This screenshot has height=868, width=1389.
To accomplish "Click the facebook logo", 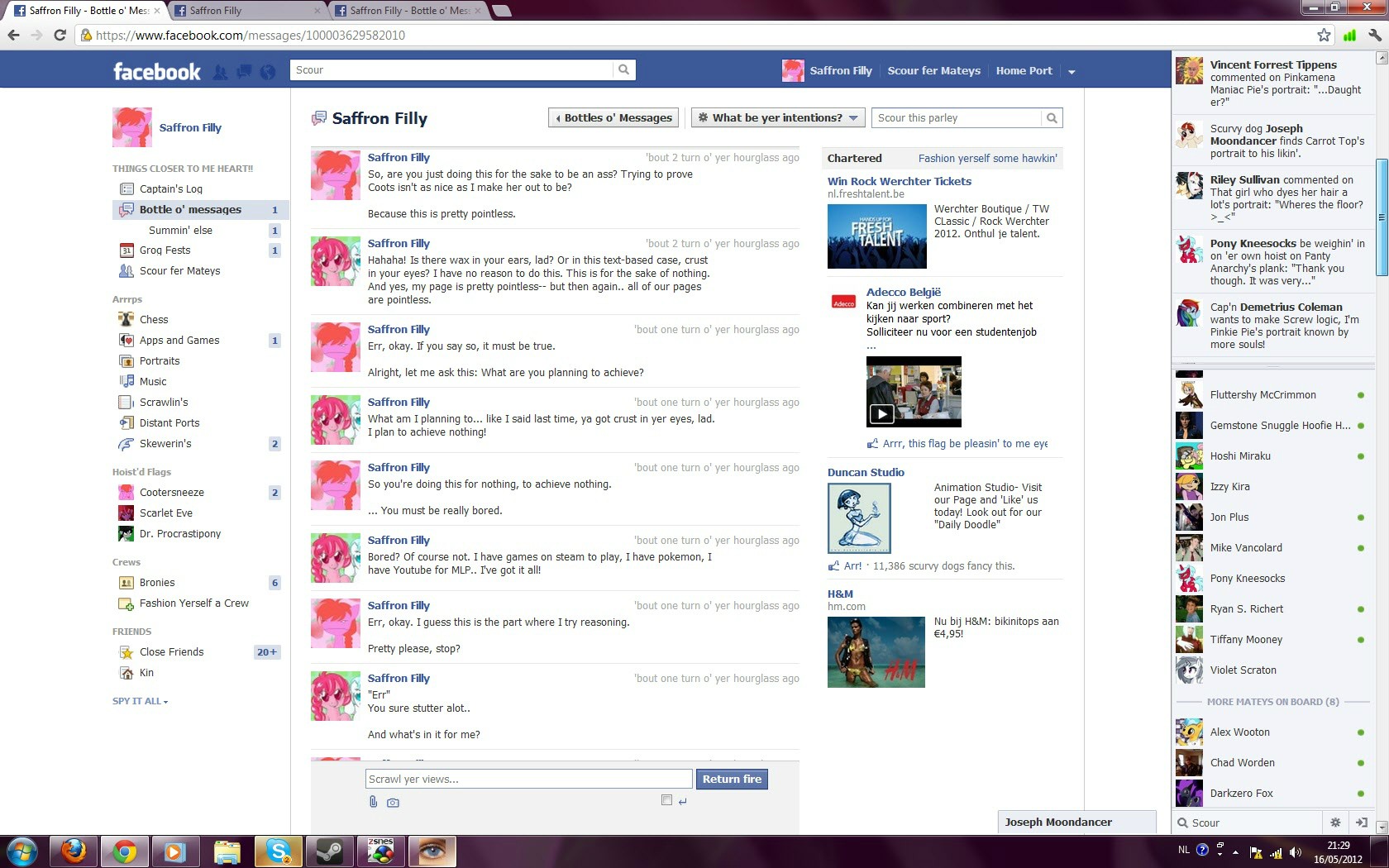I will tap(156, 71).
